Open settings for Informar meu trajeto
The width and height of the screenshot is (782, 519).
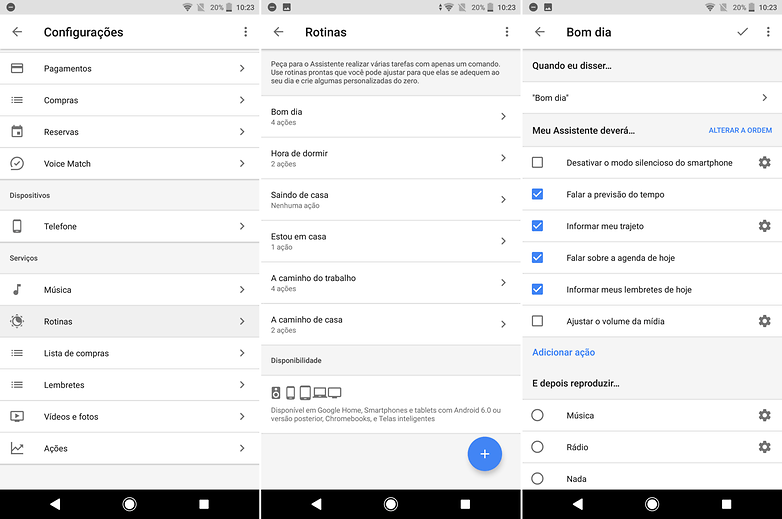pos(765,226)
